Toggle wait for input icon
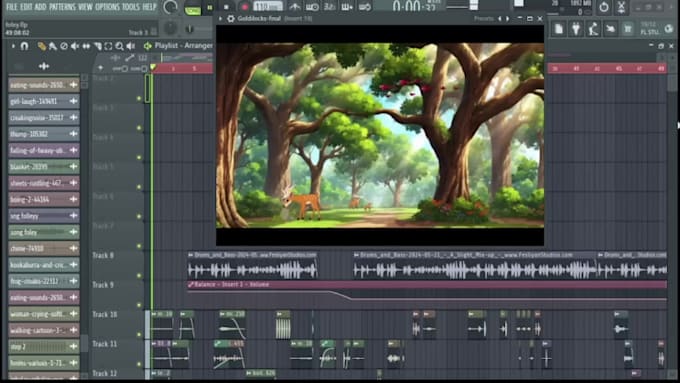Viewport: 680px width, 383px height. pos(312,7)
